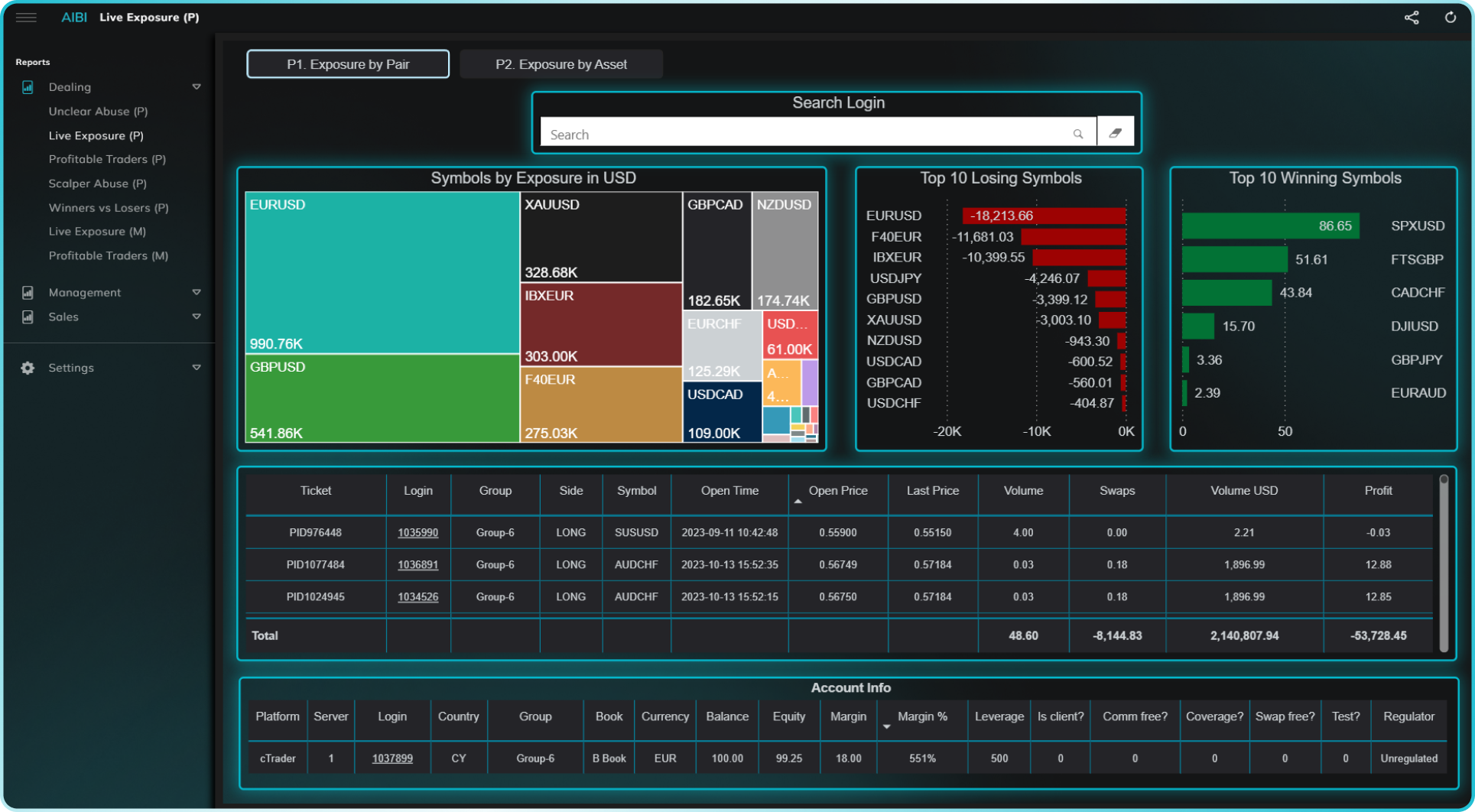Expand the Management section arrow
This screenshot has height=812, width=1475.
(197, 292)
